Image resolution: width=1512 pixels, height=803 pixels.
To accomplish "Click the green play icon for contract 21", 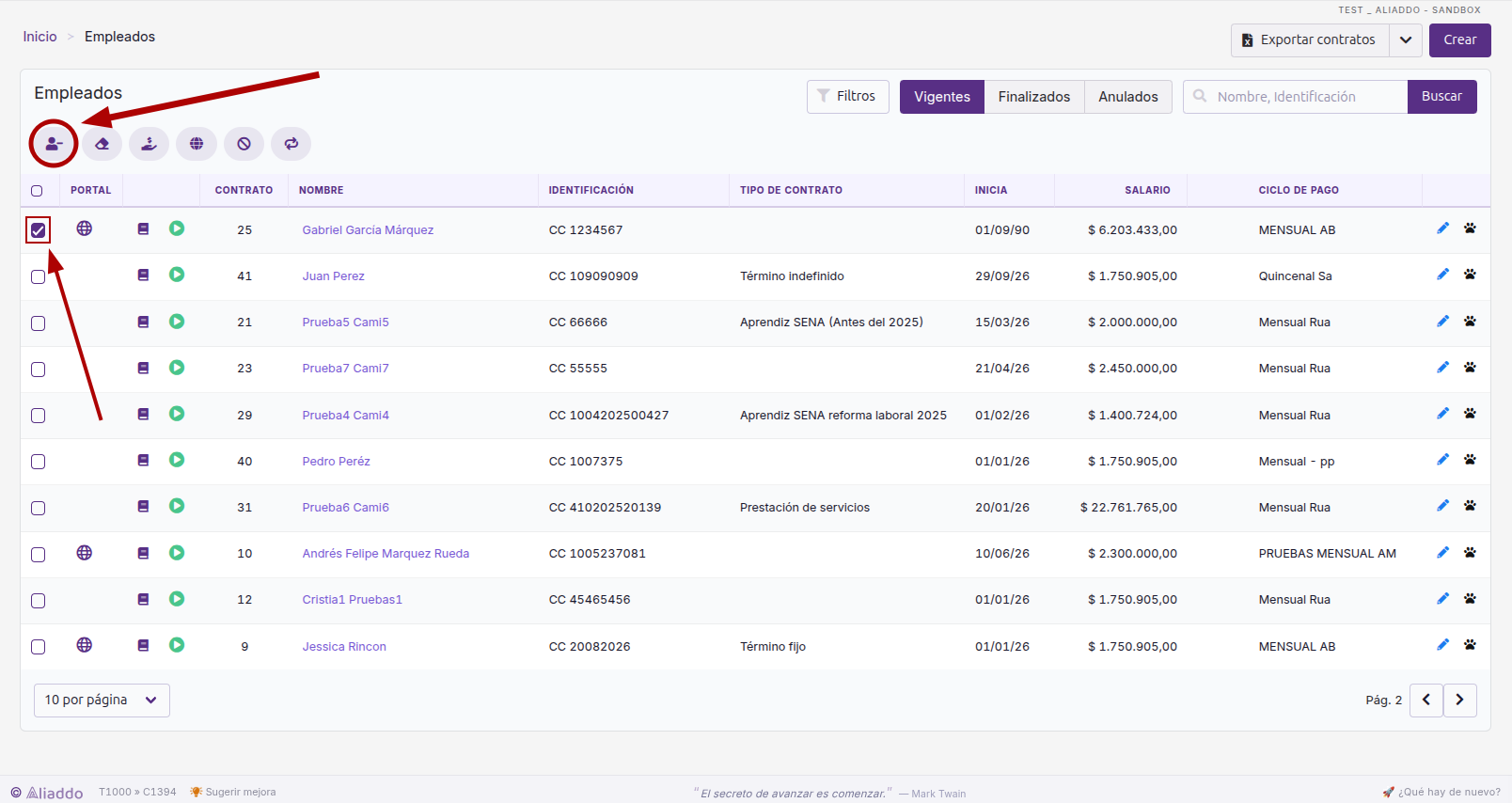I will tap(177, 322).
